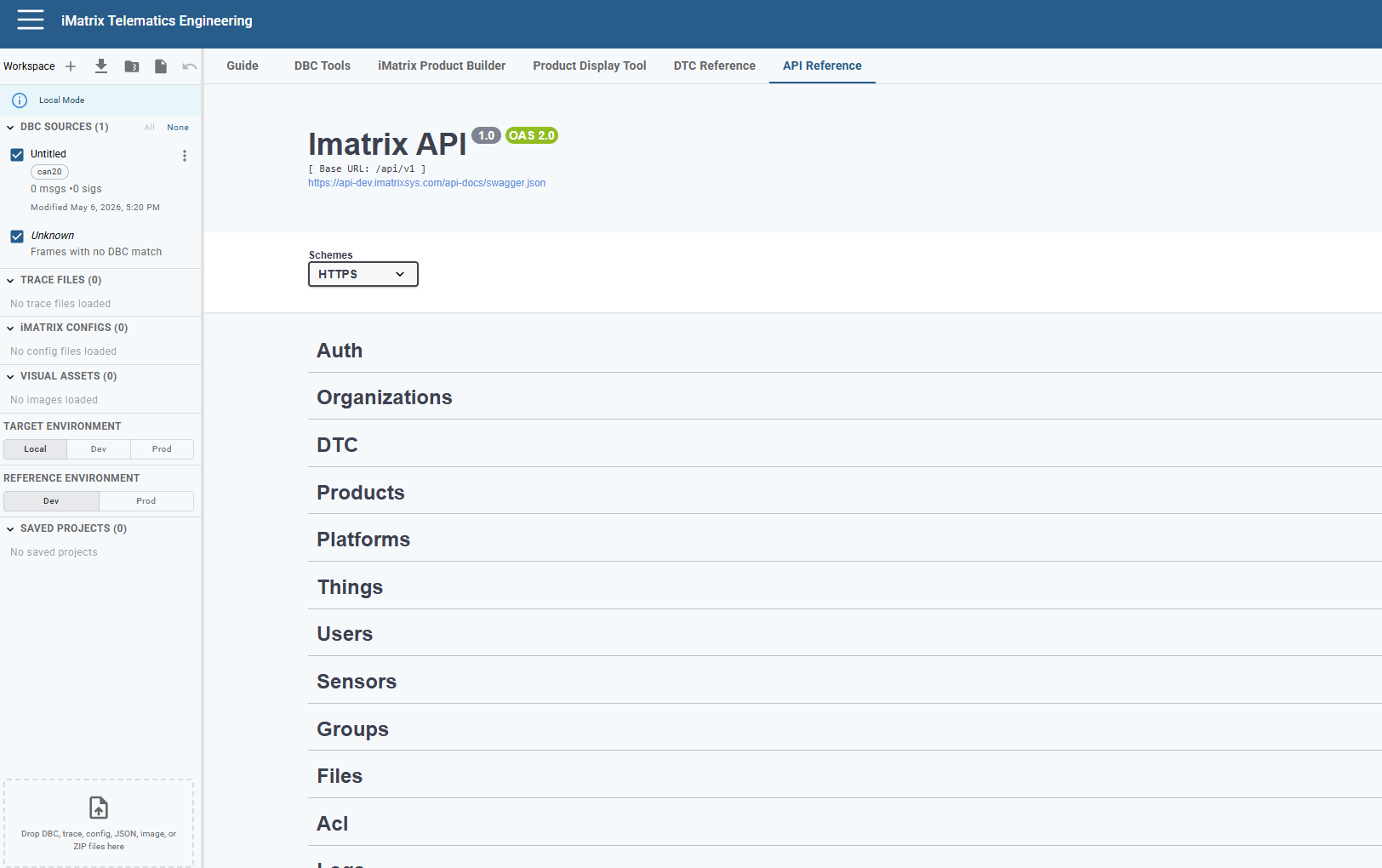Image resolution: width=1382 pixels, height=868 pixels.
Task: Click the 'No trace files loaded' text
Action: click(x=60, y=304)
